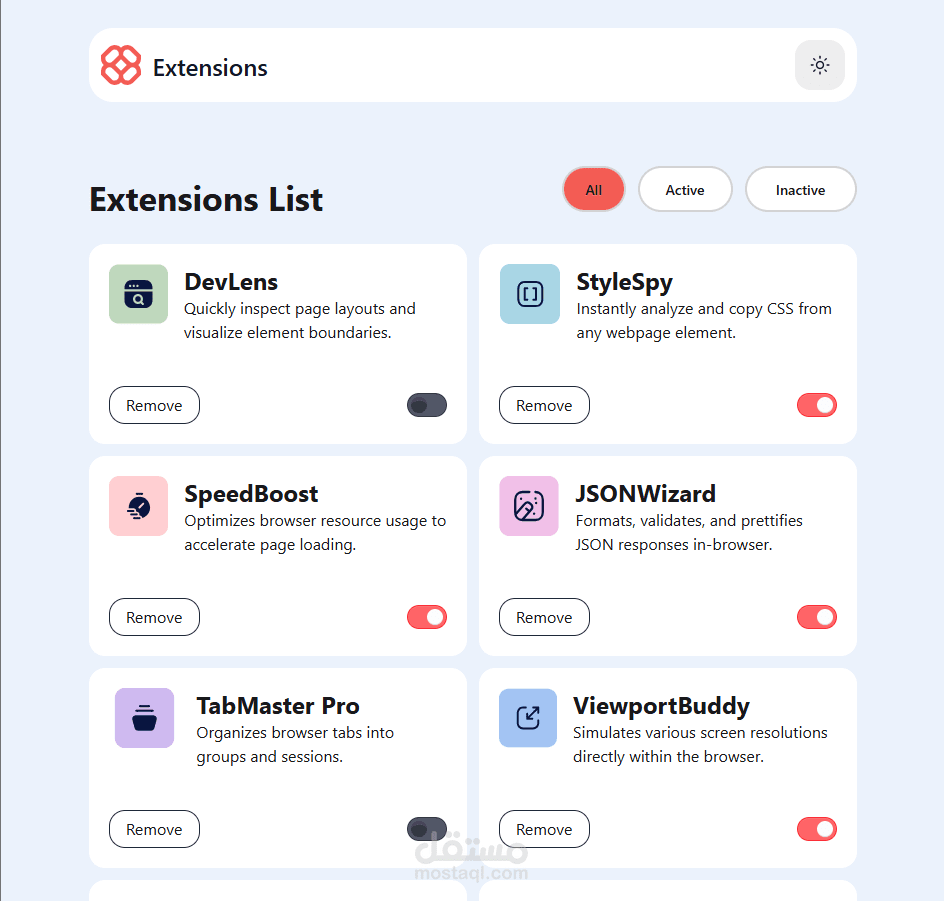Disable the ViewportBuddy toggle switch
944x901 pixels.
pos(817,829)
